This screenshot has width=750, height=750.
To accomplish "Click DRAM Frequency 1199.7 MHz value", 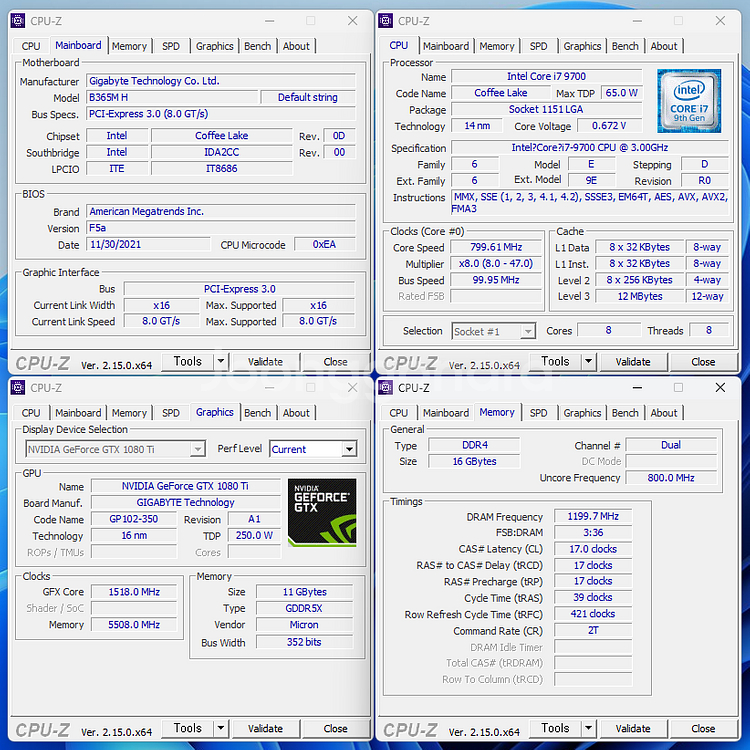I will (593, 517).
